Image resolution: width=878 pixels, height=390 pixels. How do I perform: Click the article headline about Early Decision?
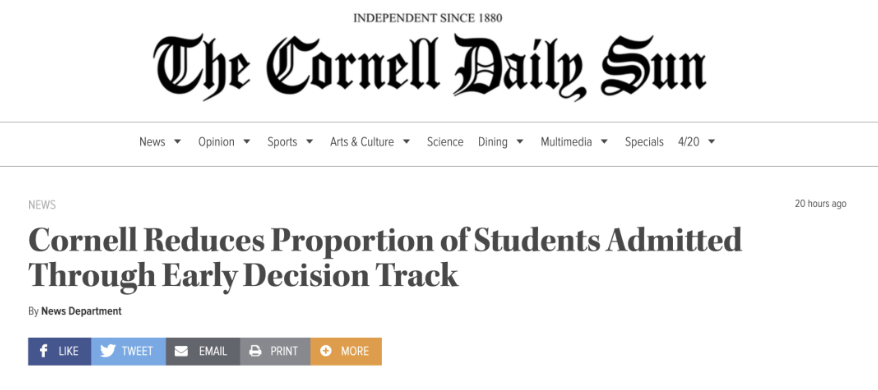(385, 258)
